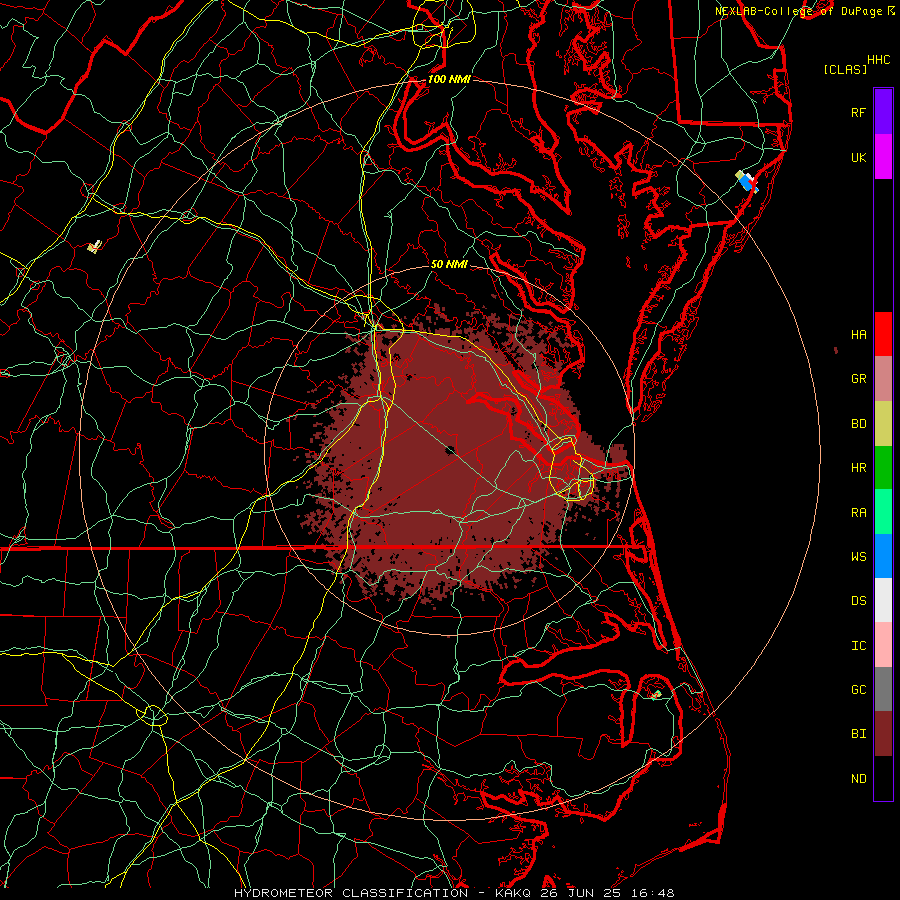Click the 'GR' legend label
Viewport: 900px width, 900px height.
pyautogui.click(x=858, y=379)
